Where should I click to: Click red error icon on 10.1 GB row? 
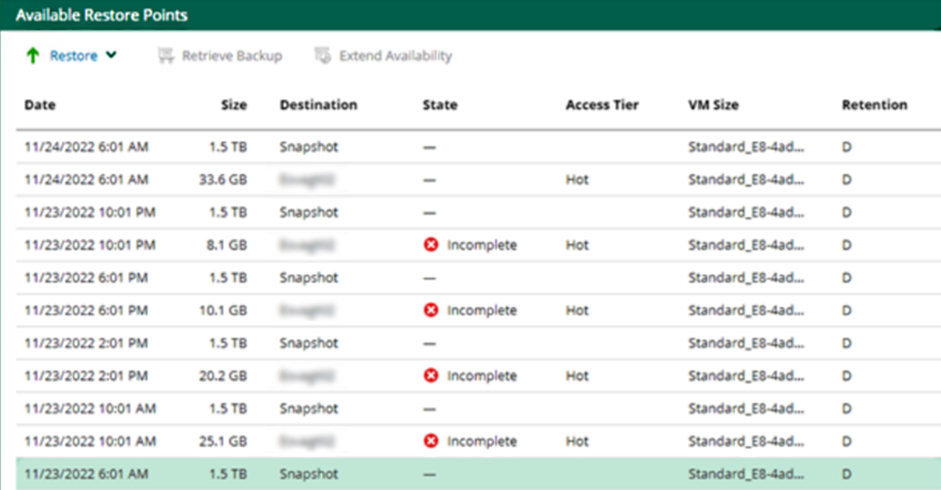431,310
